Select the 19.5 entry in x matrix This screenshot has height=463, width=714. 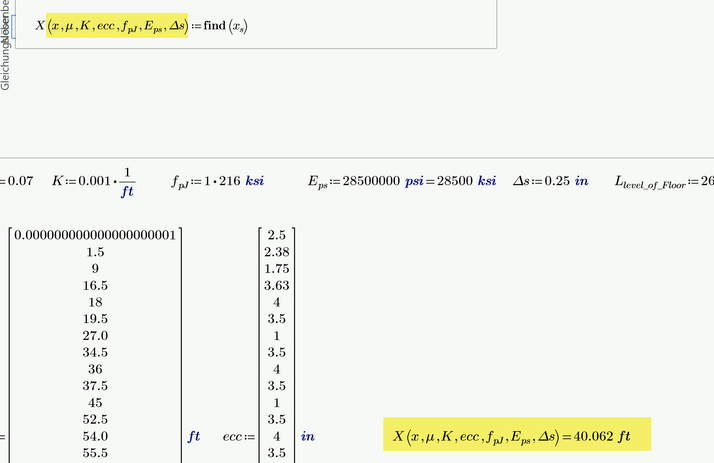95,319
